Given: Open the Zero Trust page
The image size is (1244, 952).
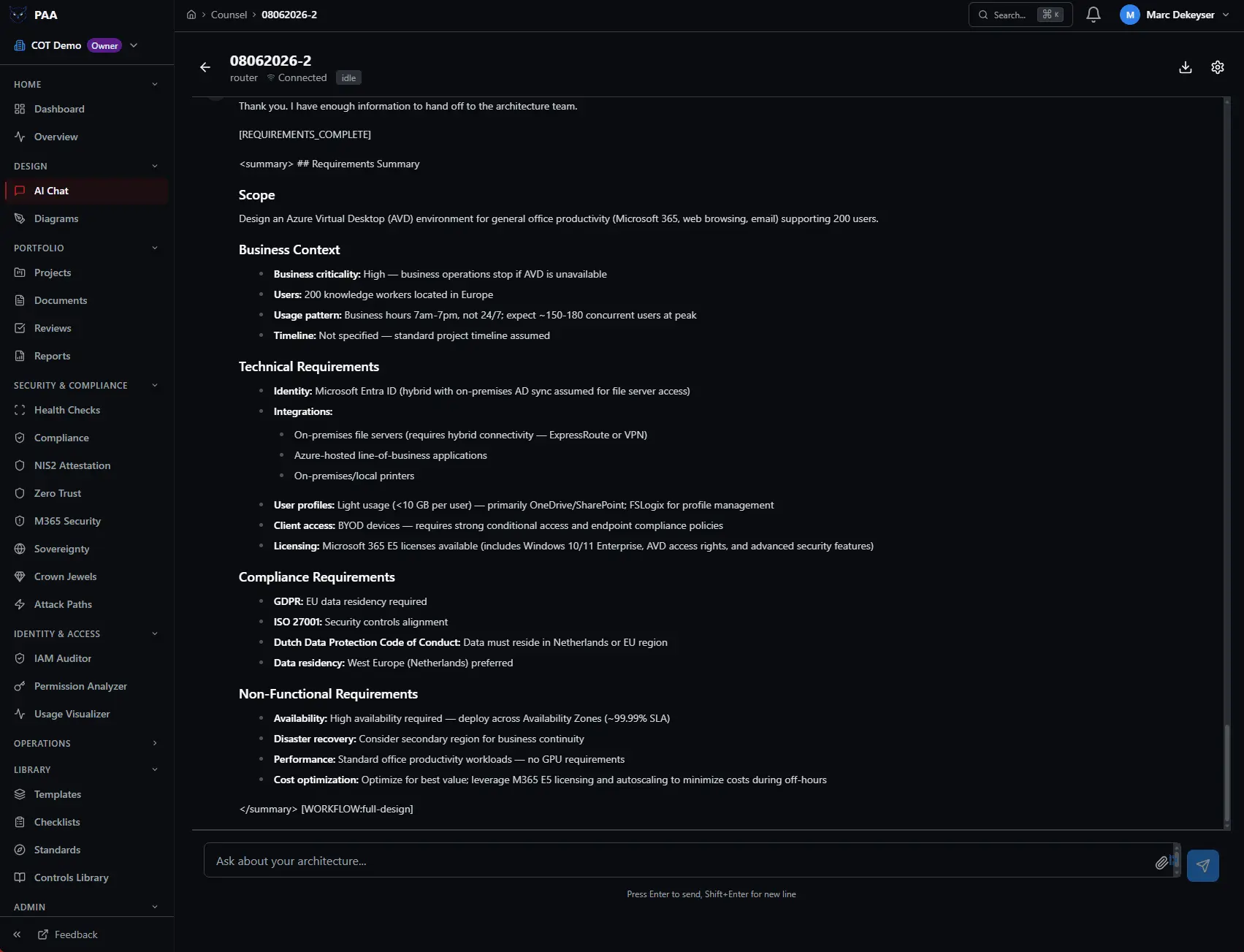Looking at the screenshot, I should 87,493.
